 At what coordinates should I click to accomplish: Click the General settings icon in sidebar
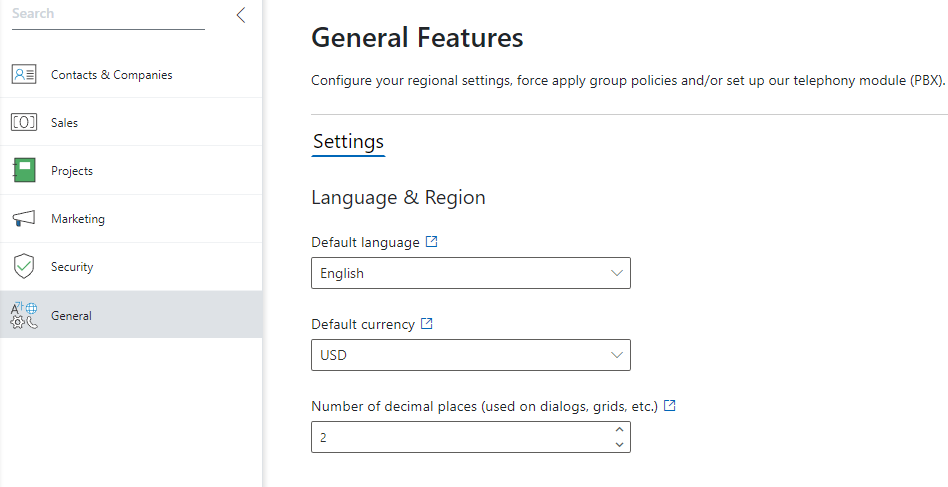24,315
